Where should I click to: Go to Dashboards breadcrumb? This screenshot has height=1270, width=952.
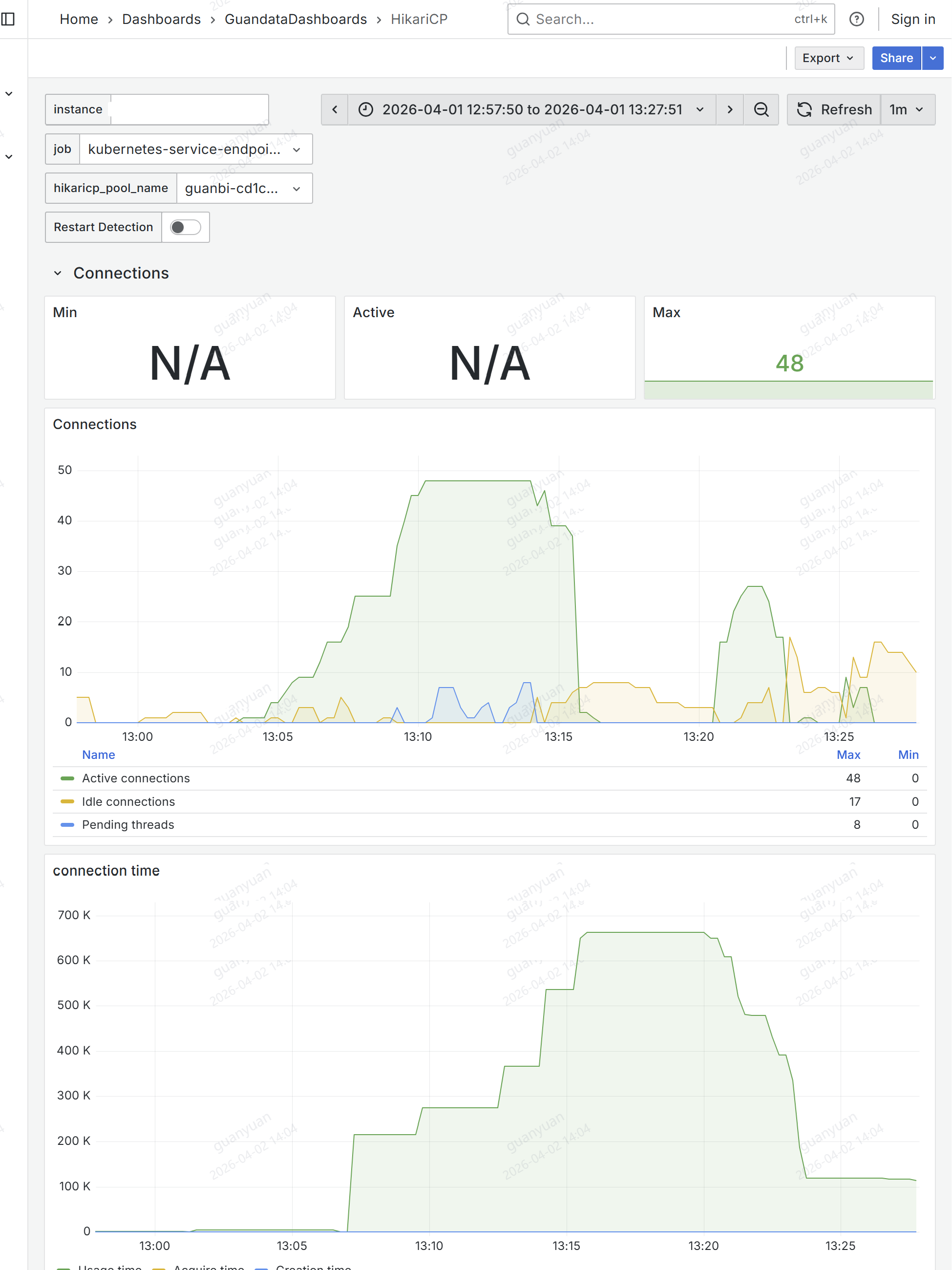(x=161, y=20)
